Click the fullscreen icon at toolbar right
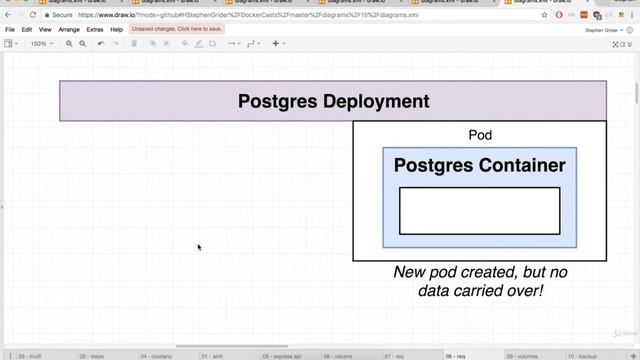Screen dimensions: 640x360 click(615, 44)
